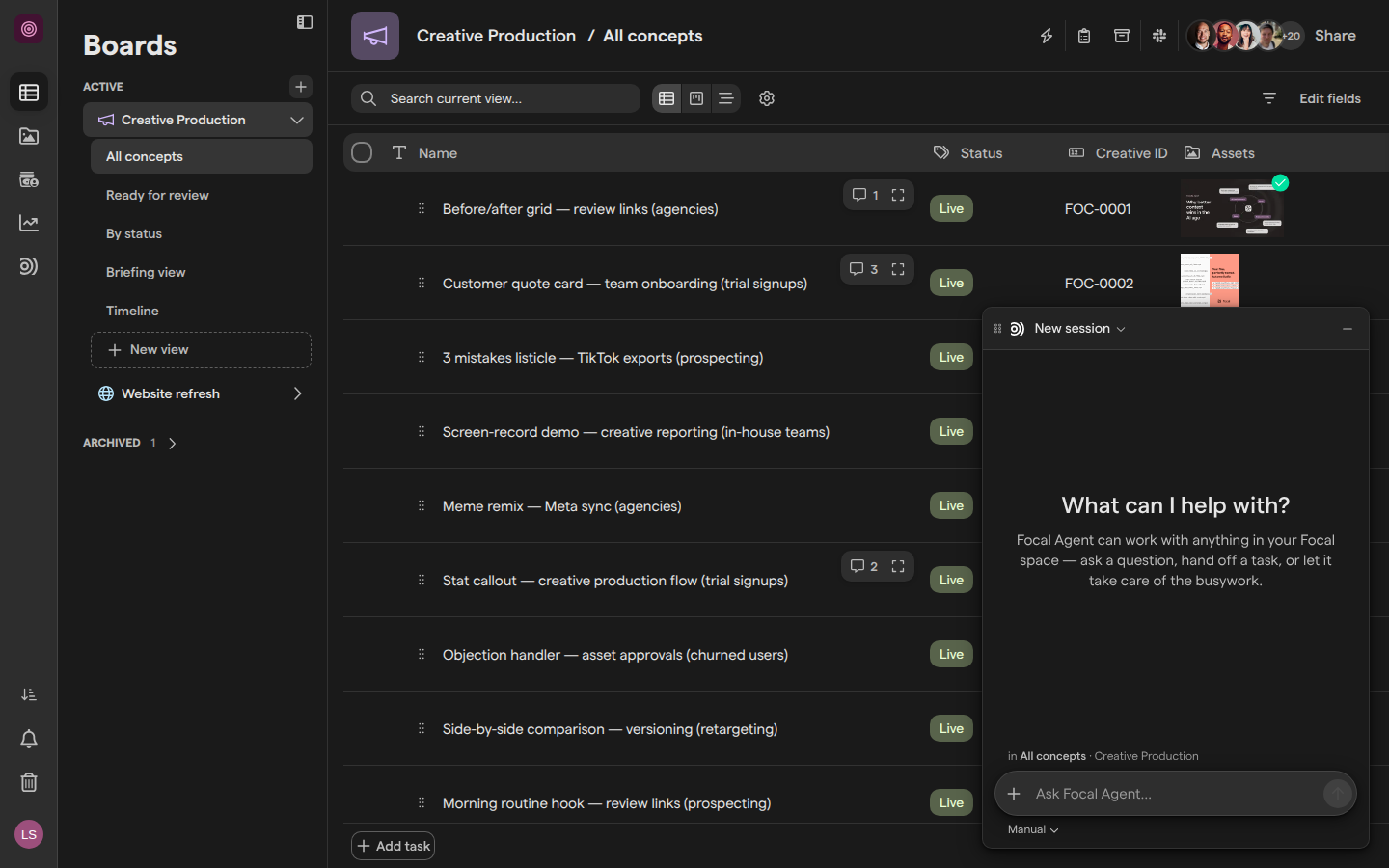Switch to list layout view icon
1389x868 pixels.
click(x=726, y=98)
